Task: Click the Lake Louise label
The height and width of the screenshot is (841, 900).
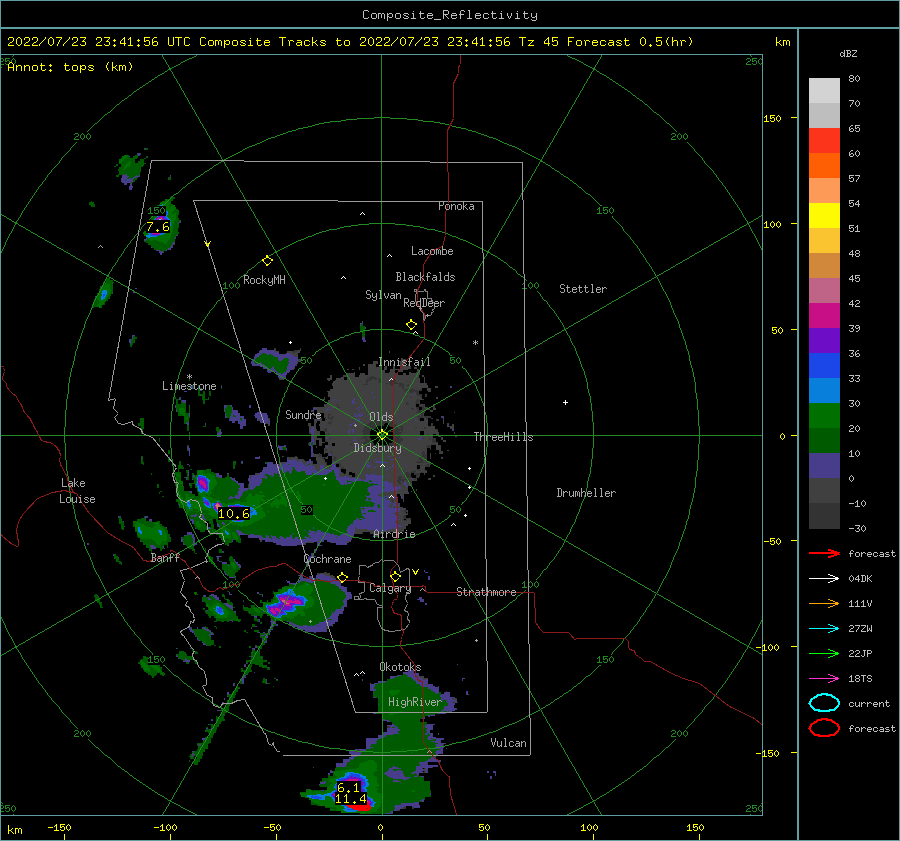Action: coord(77,491)
